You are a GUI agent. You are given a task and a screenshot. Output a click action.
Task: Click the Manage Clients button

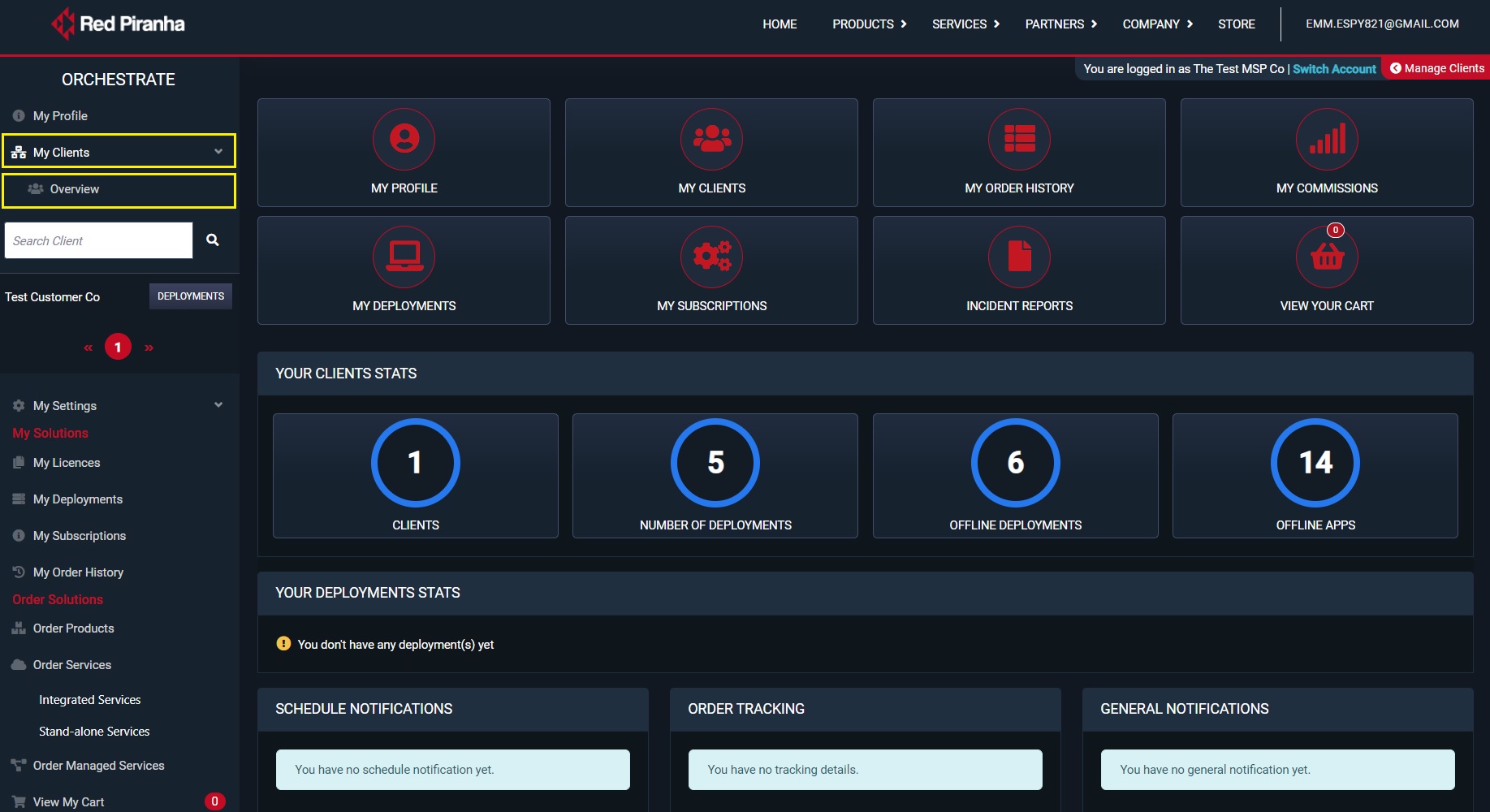click(x=1436, y=68)
